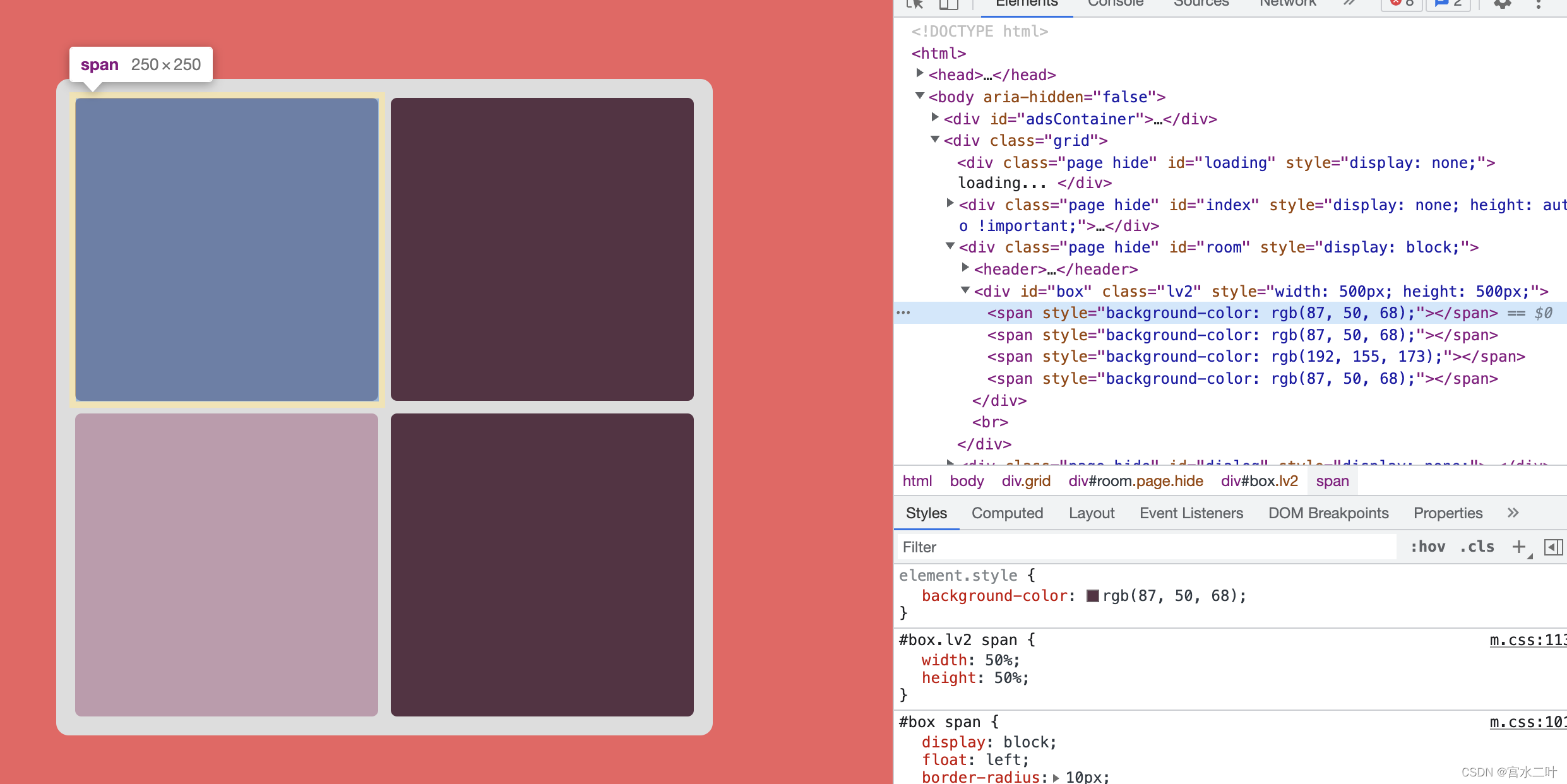Open DevTools settings gear

(x=1502, y=4)
